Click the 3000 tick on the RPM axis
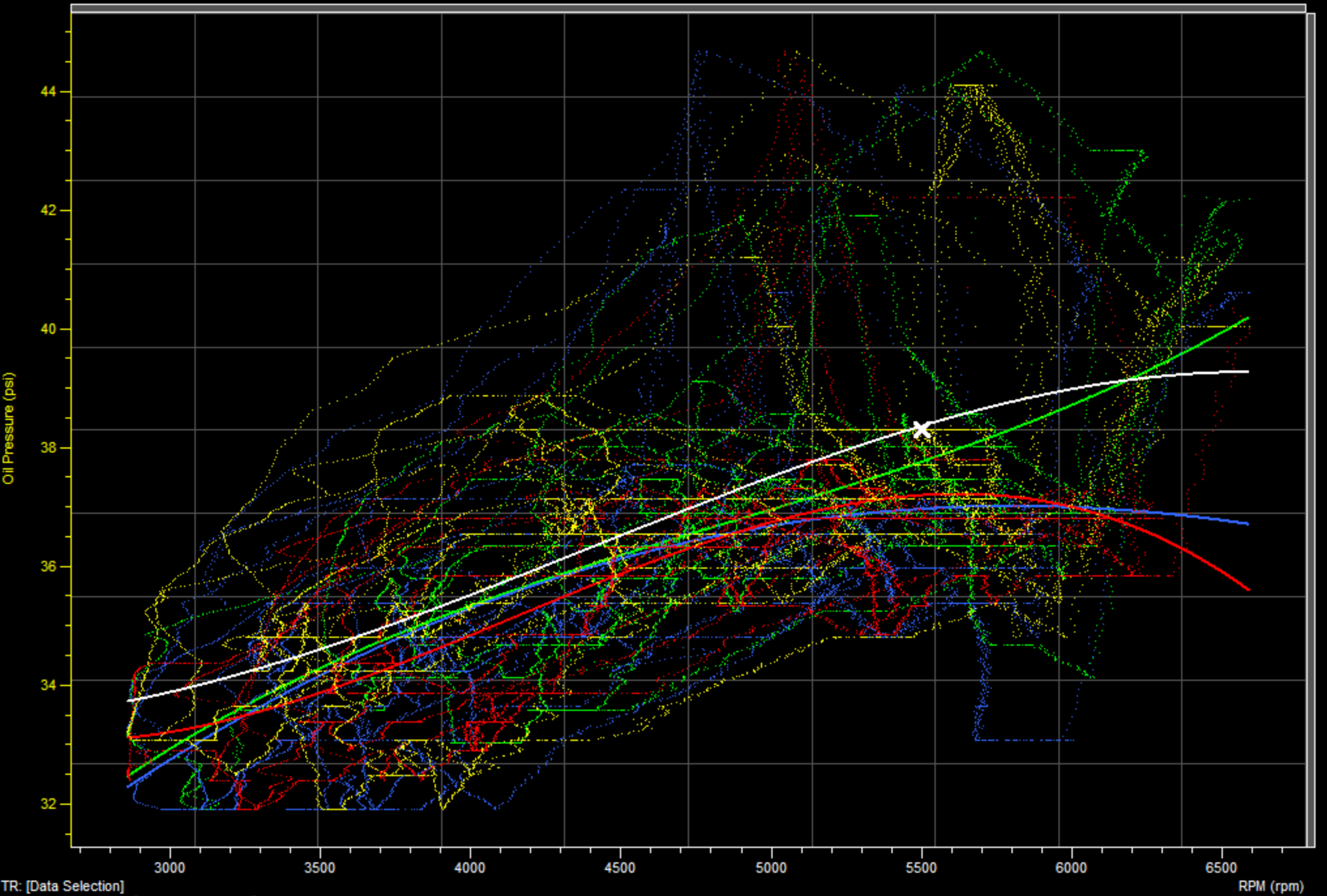The image size is (1327, 896). 170,867
